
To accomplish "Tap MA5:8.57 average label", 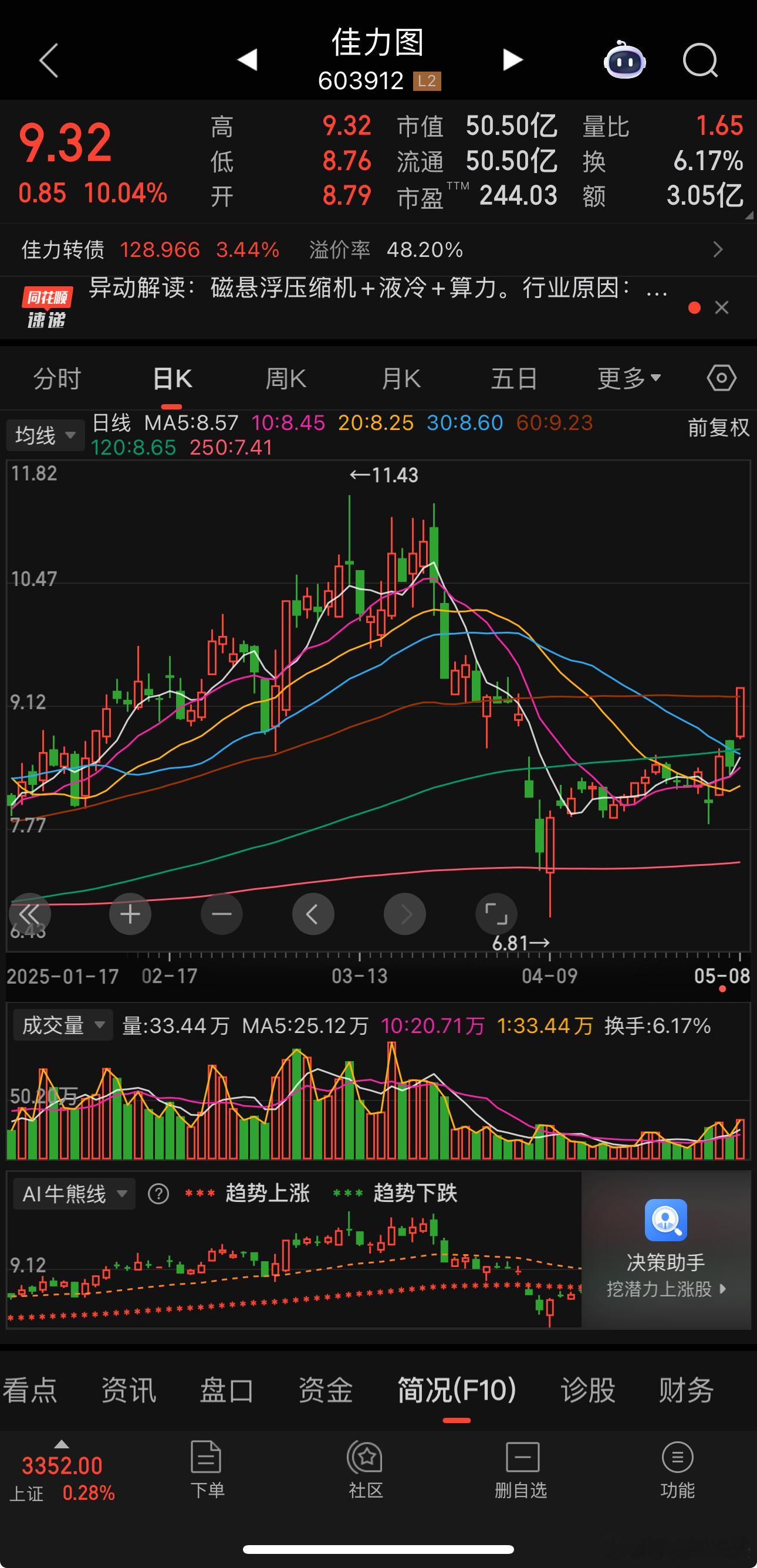I will click(x=191, y=422).
